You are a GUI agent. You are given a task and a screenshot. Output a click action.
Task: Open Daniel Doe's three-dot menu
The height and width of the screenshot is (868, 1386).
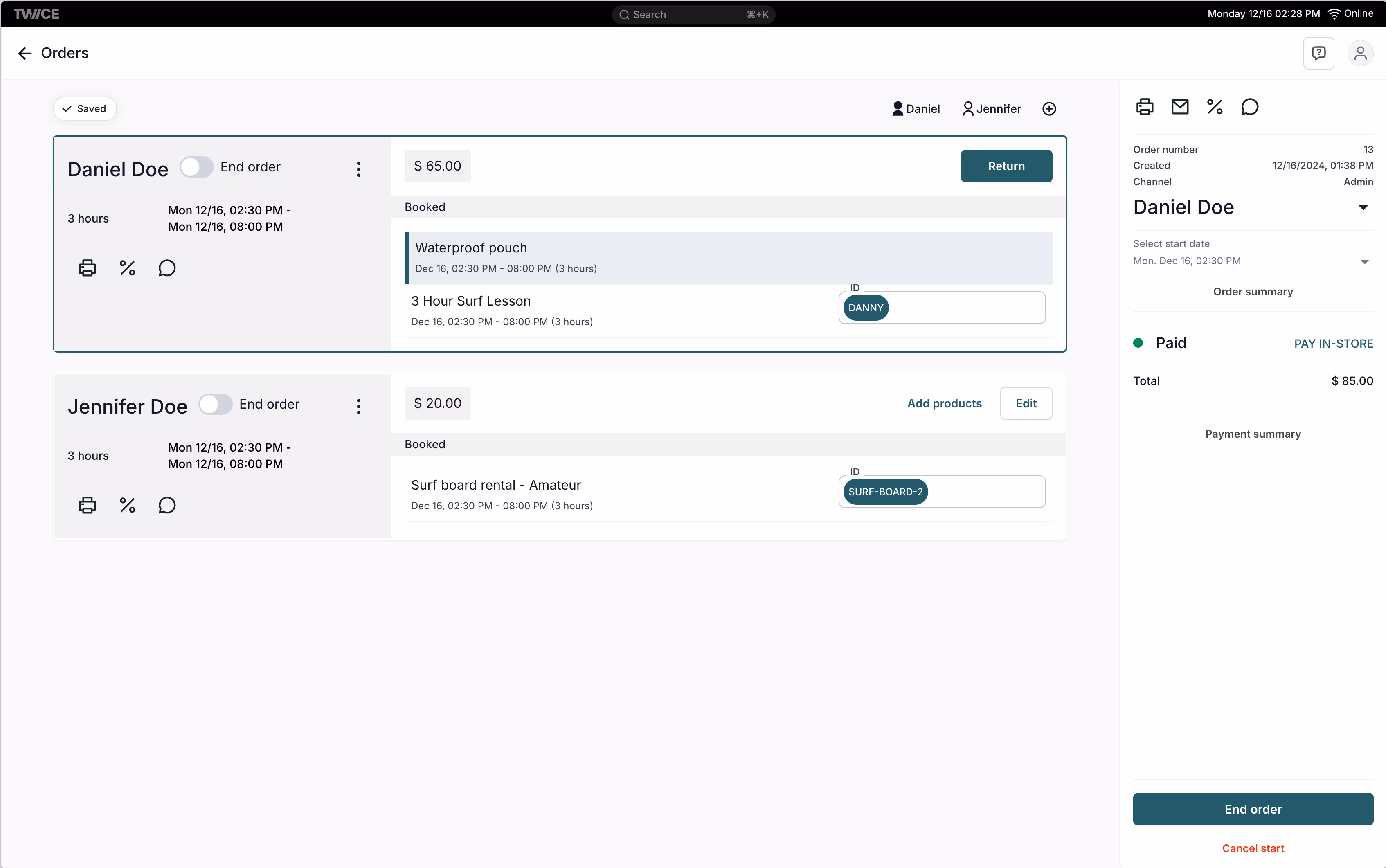point(358,169)
